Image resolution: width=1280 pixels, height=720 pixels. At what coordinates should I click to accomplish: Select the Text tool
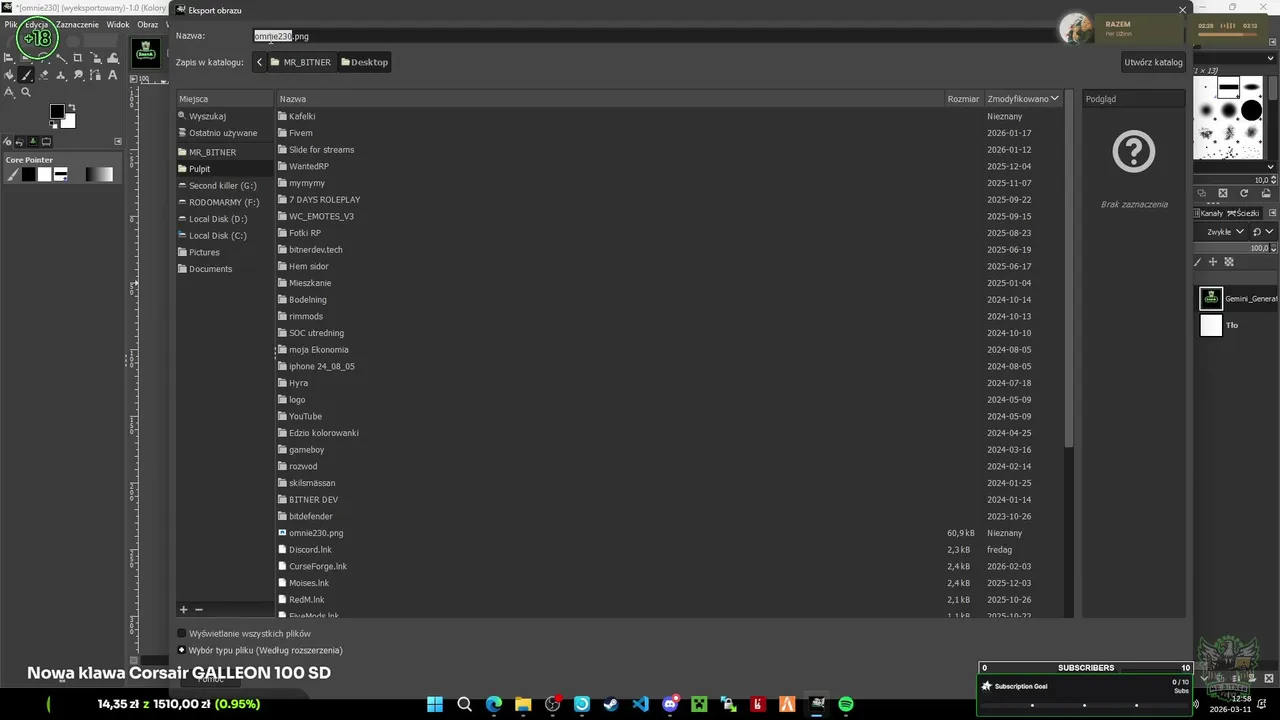[112, 75]
